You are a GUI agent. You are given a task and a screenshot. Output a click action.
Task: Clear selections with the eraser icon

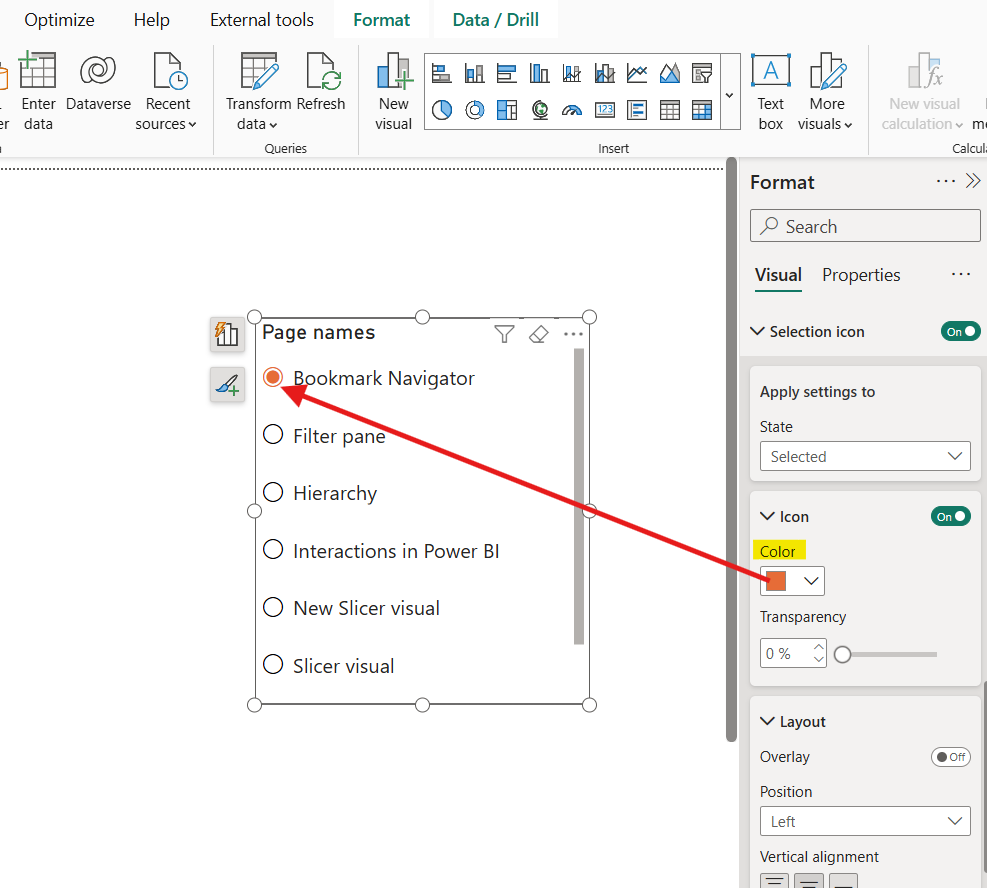pos(539,334)
